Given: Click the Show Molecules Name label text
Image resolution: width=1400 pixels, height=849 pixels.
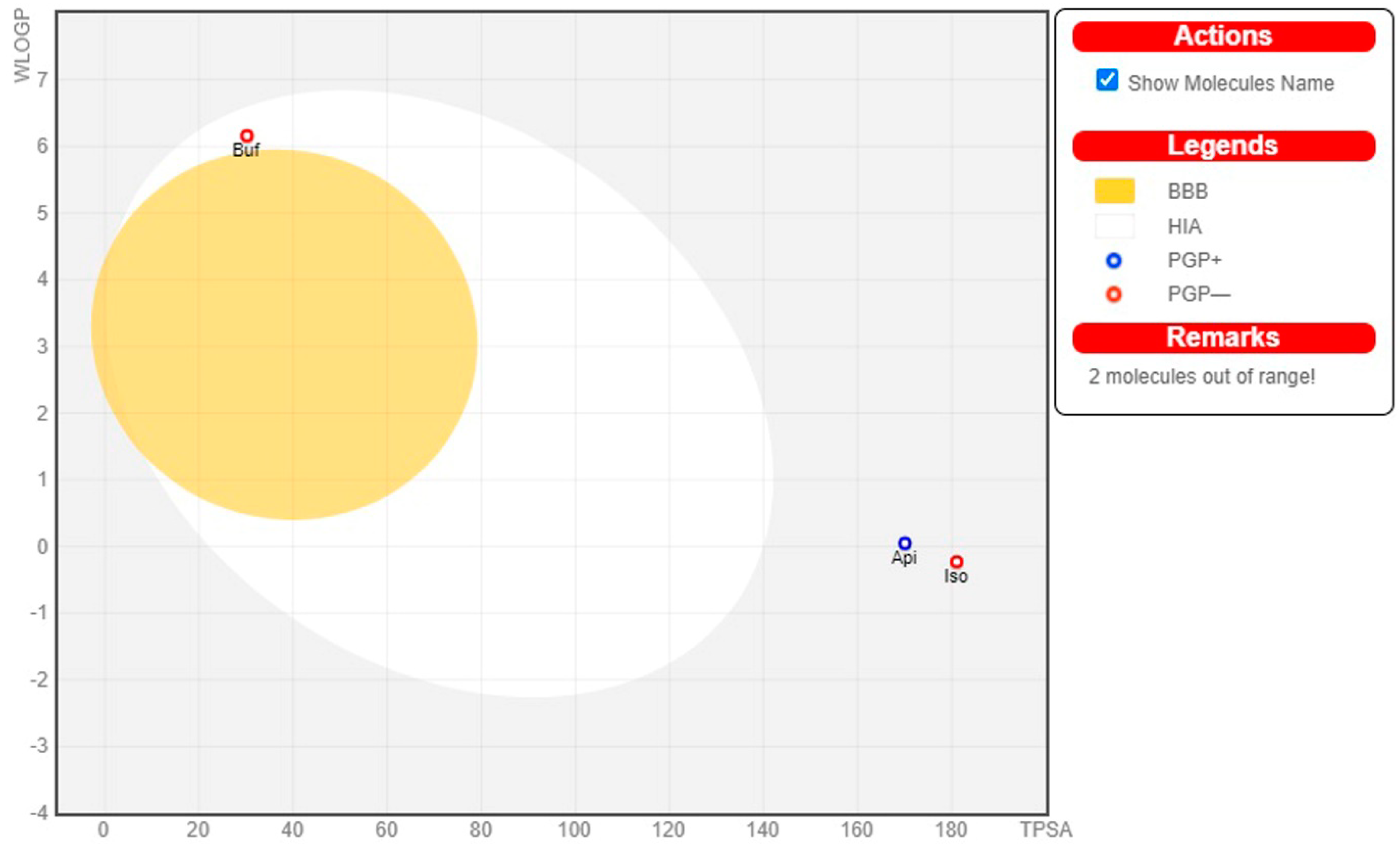Looking at the screenshot, I should click(x=1231, y=83).
